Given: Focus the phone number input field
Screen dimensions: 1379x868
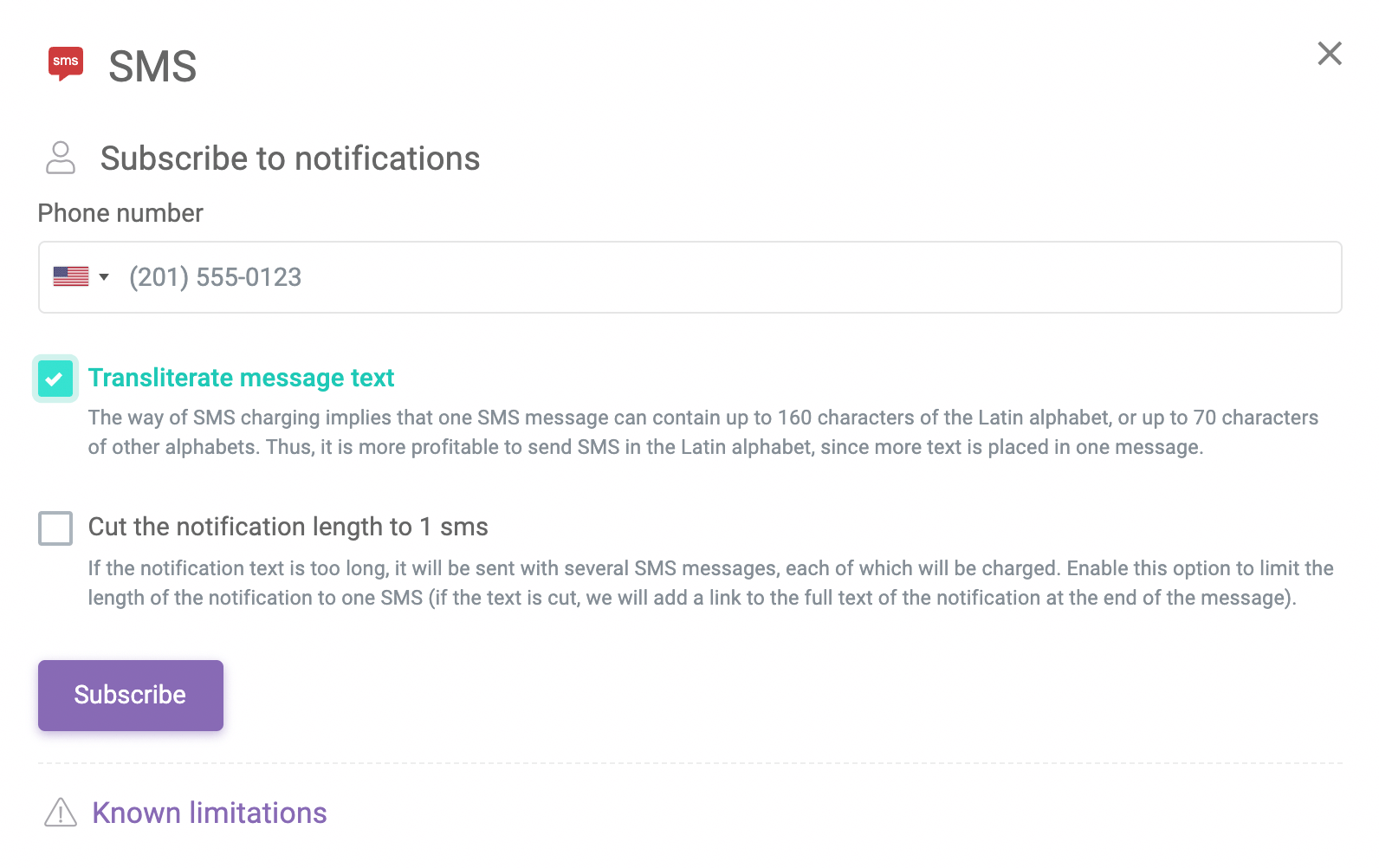Looking at the screenshot, I should pyautogui.click(x=690, y=277).
